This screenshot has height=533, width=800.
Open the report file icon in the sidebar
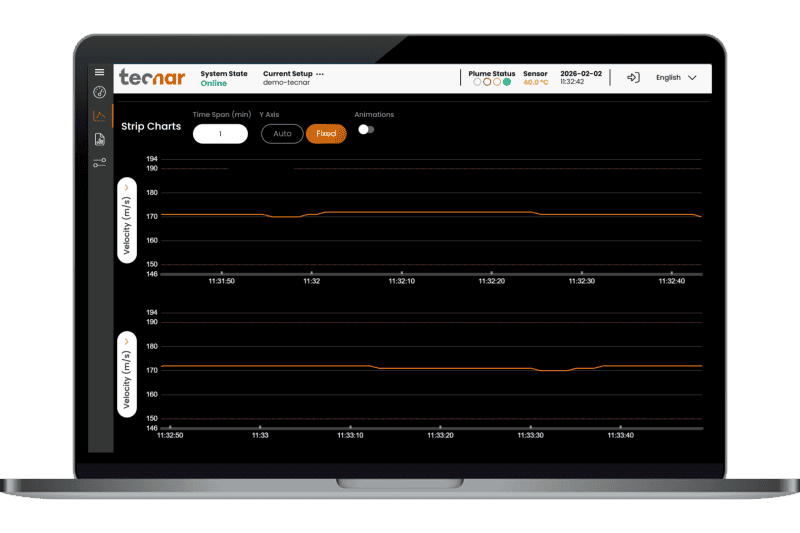(99, 139)
